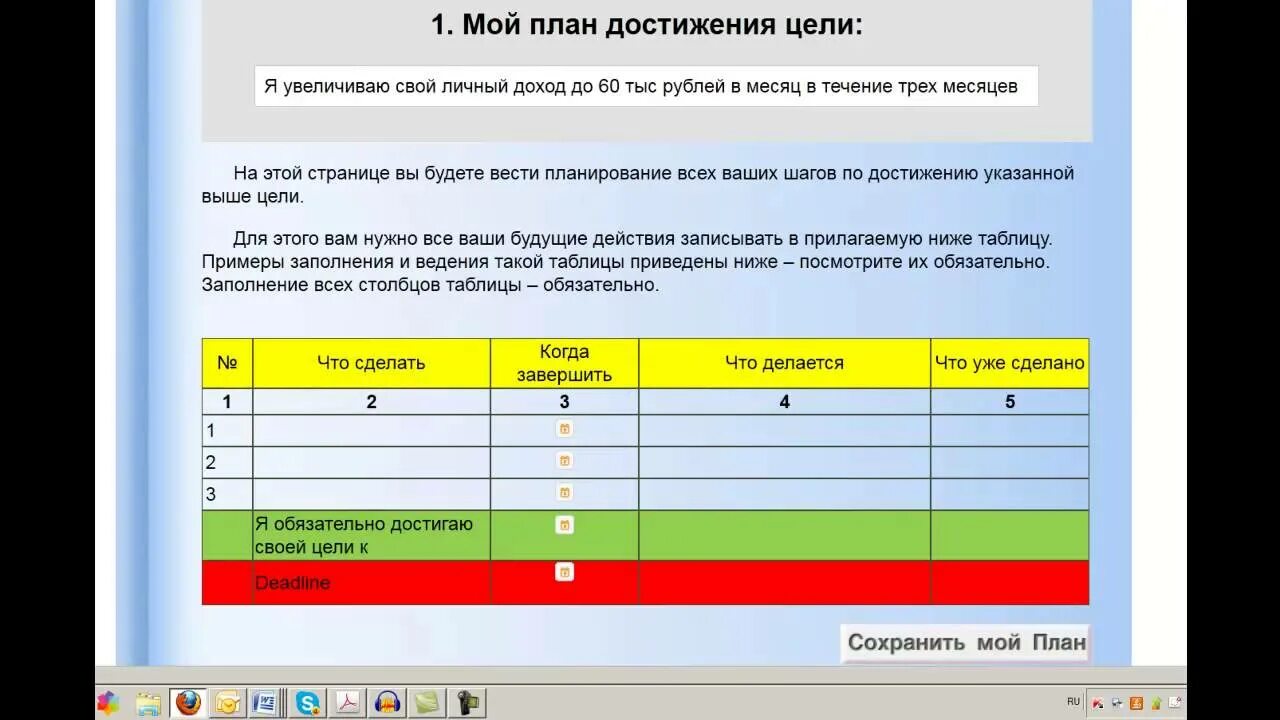
Task: Open the green notes app in taskbar
Action: [x=427, y=703]
